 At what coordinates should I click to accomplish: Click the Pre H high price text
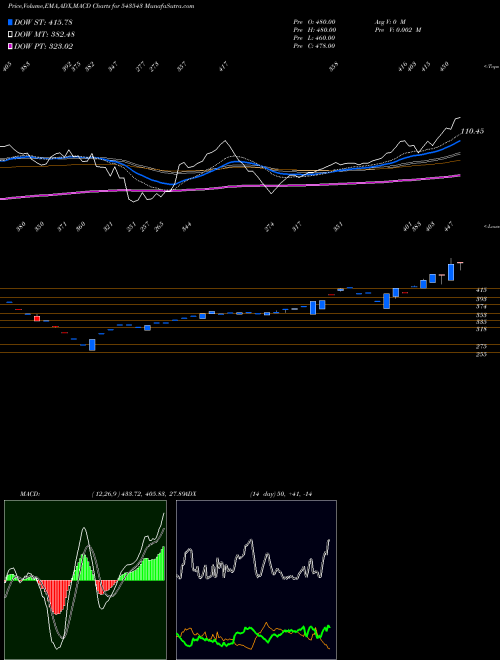click(314, 30)
